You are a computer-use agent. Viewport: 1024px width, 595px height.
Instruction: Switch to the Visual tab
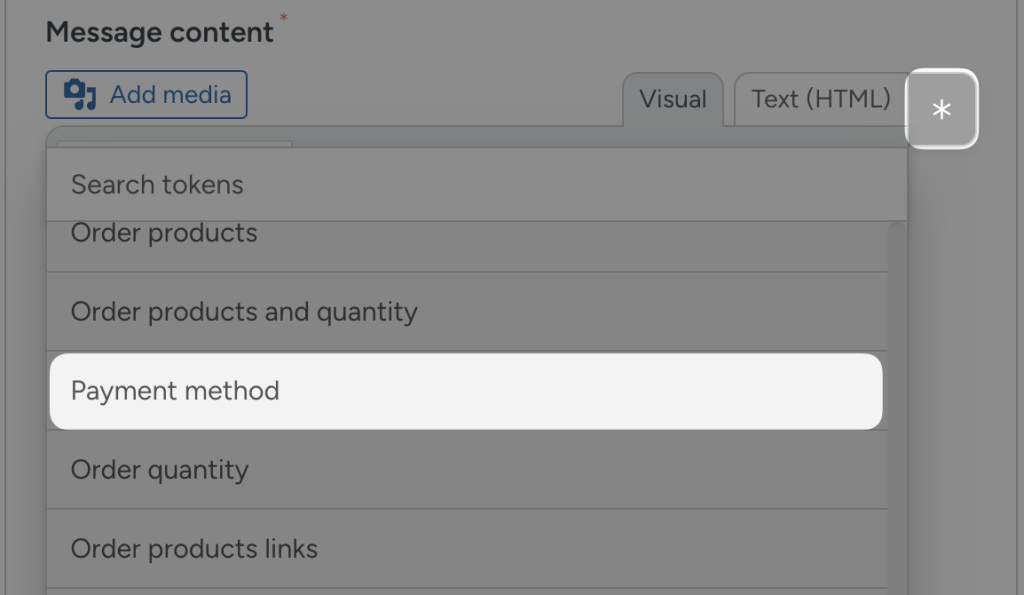pos(673,100)
